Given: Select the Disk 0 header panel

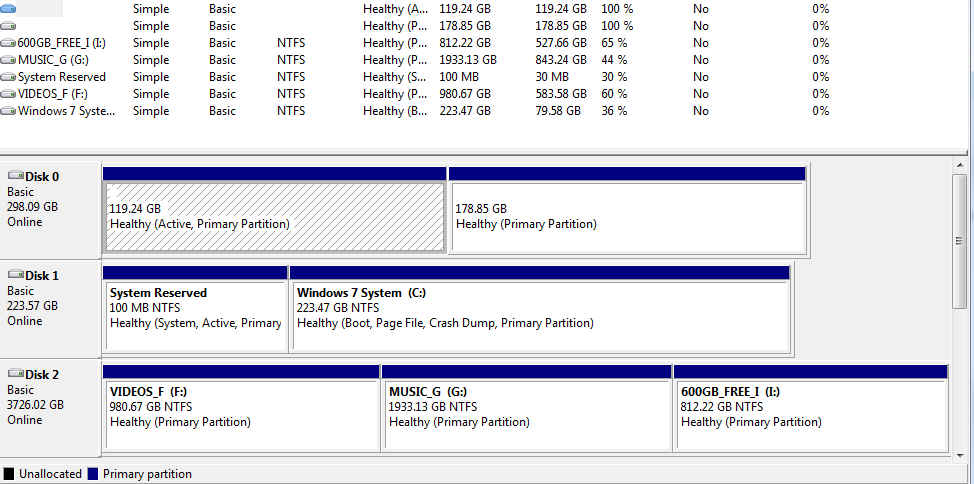Looking at the screenshot, I should (50, 211).
